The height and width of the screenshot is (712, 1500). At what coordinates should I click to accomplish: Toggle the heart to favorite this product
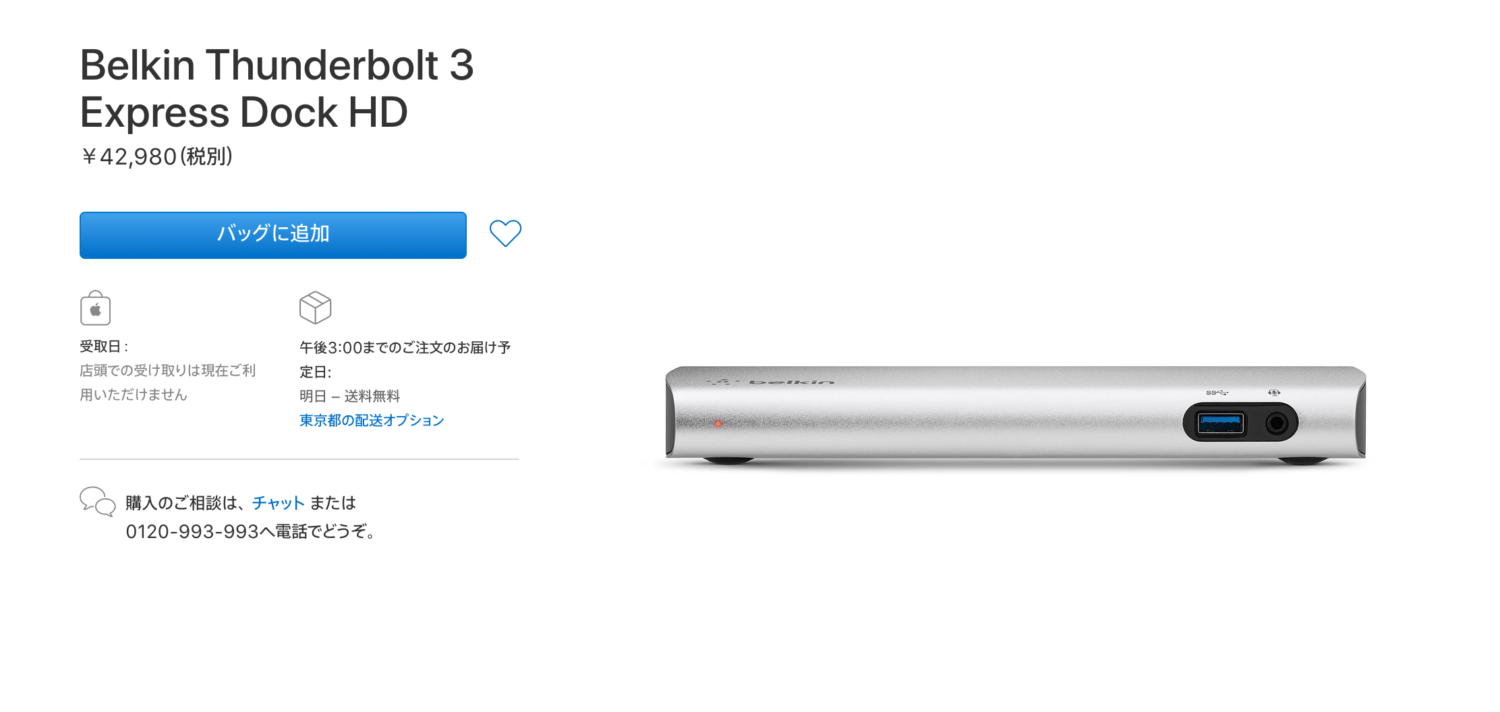(505, 233)
